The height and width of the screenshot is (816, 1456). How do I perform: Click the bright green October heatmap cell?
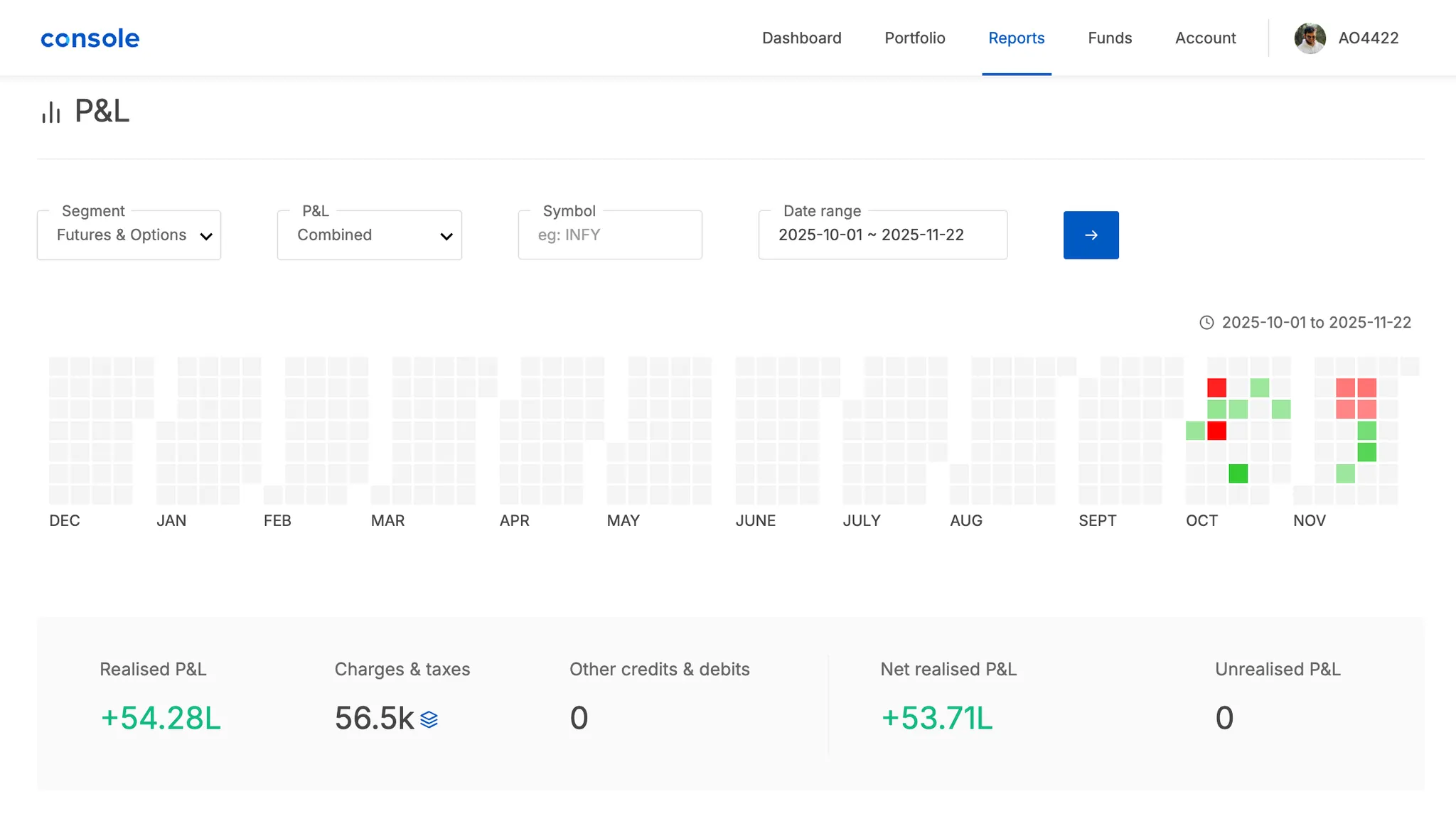coord(1238,473)
